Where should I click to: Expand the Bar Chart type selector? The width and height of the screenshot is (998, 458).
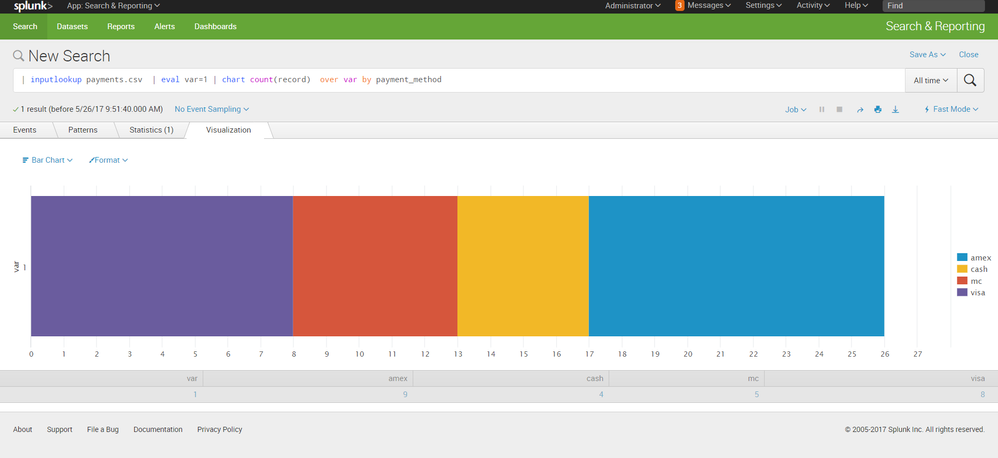coord(47,160)
